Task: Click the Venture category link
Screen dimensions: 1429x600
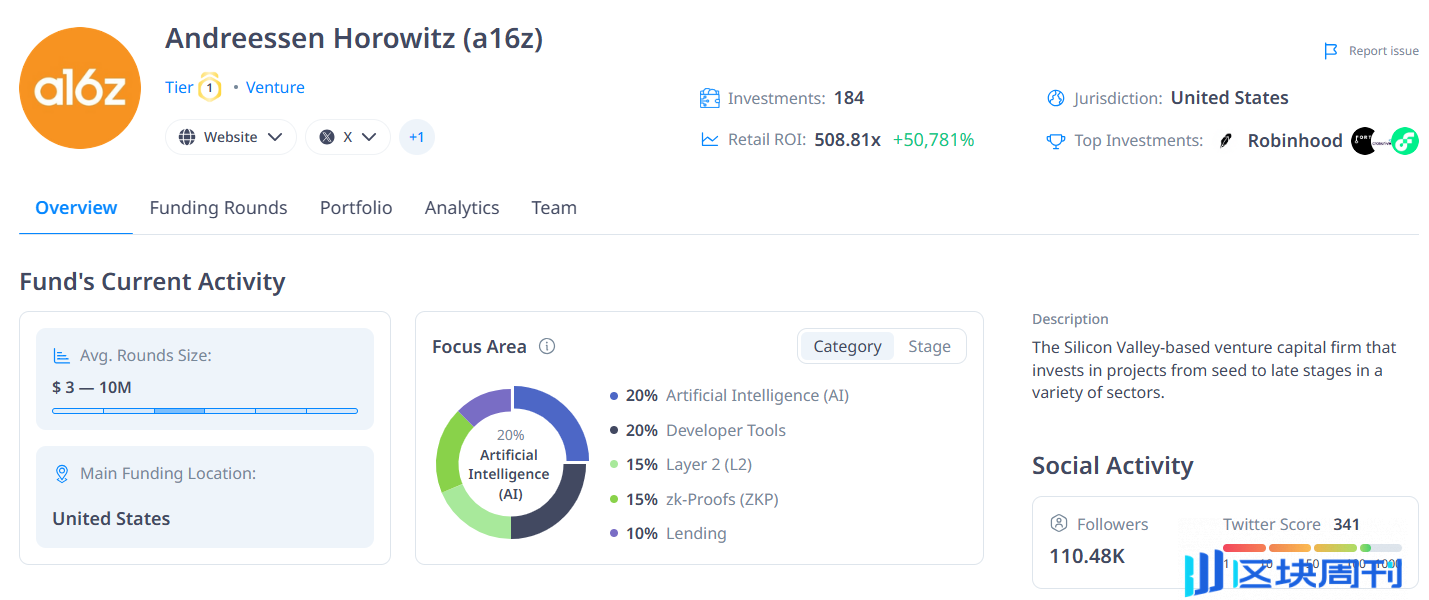Action: coord(275,87)
